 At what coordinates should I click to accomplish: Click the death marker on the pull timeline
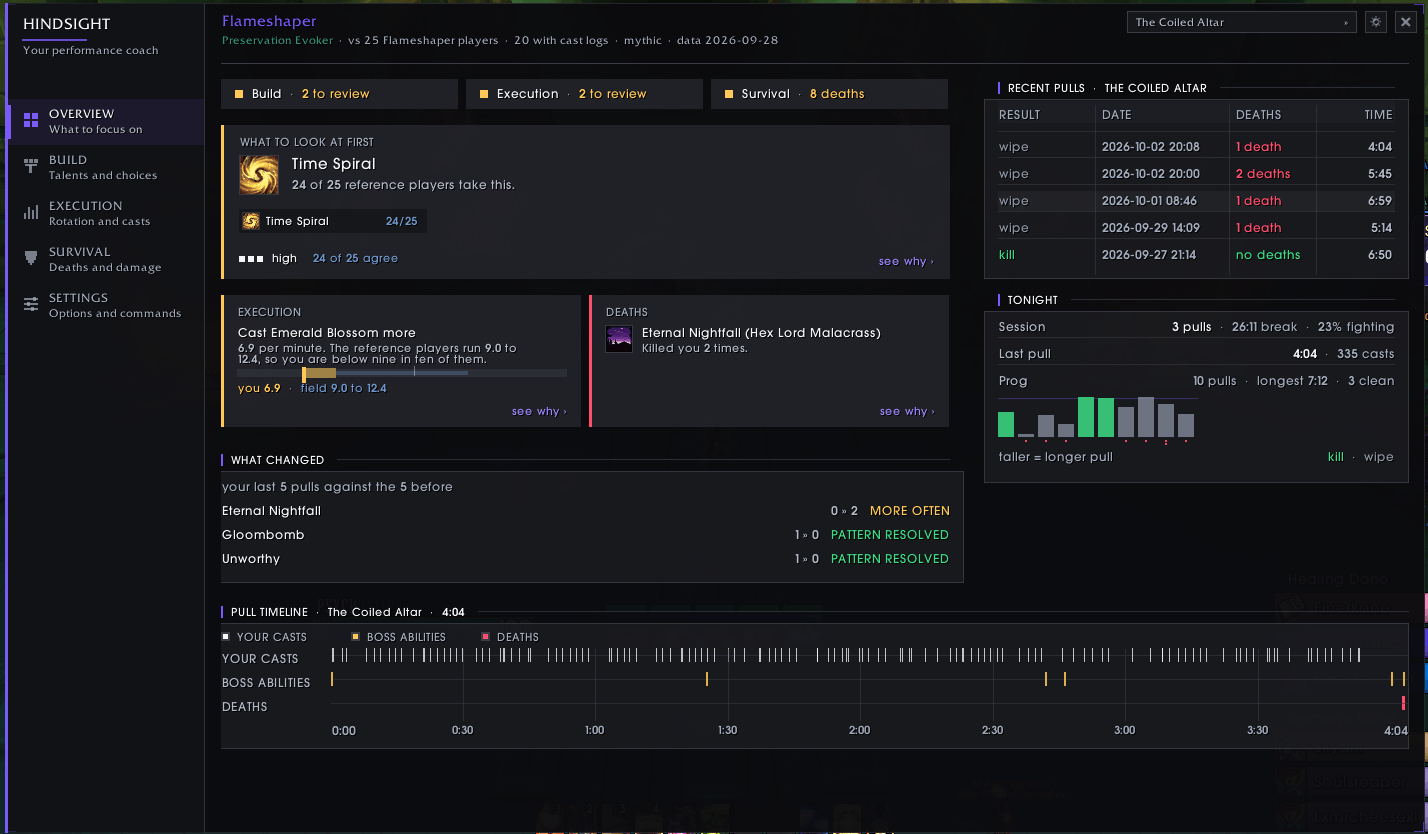click(x=1404, y=703)
